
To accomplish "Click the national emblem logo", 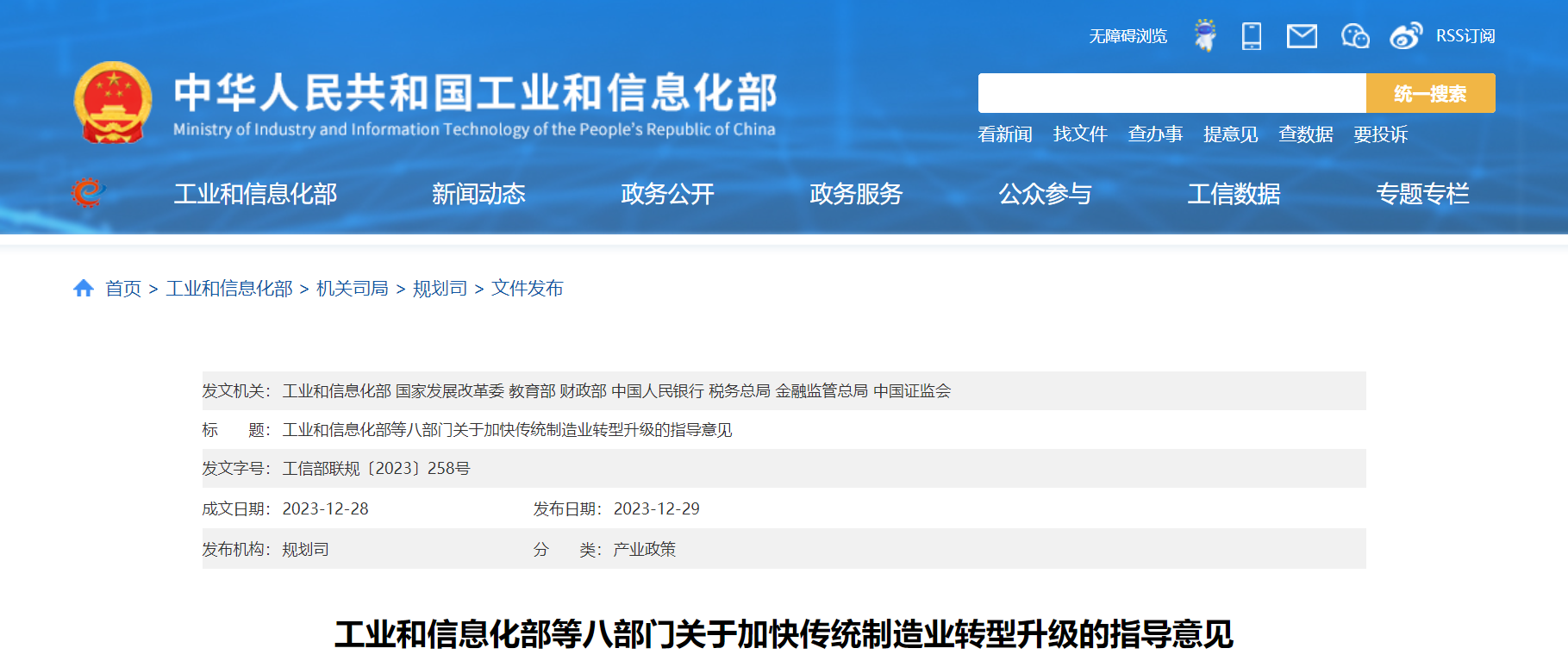I will tap(113, 103).
